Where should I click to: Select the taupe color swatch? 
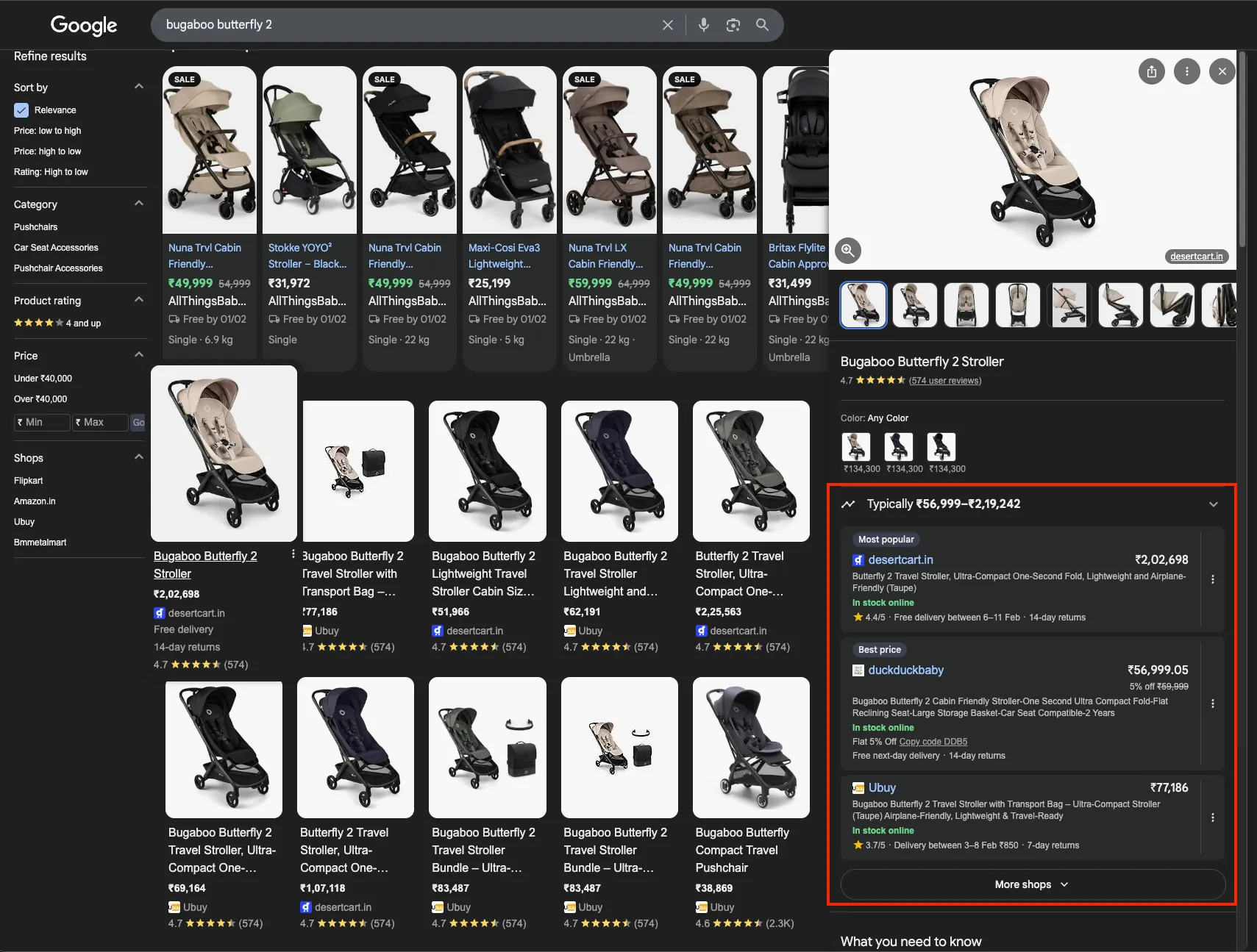(856, 446)
